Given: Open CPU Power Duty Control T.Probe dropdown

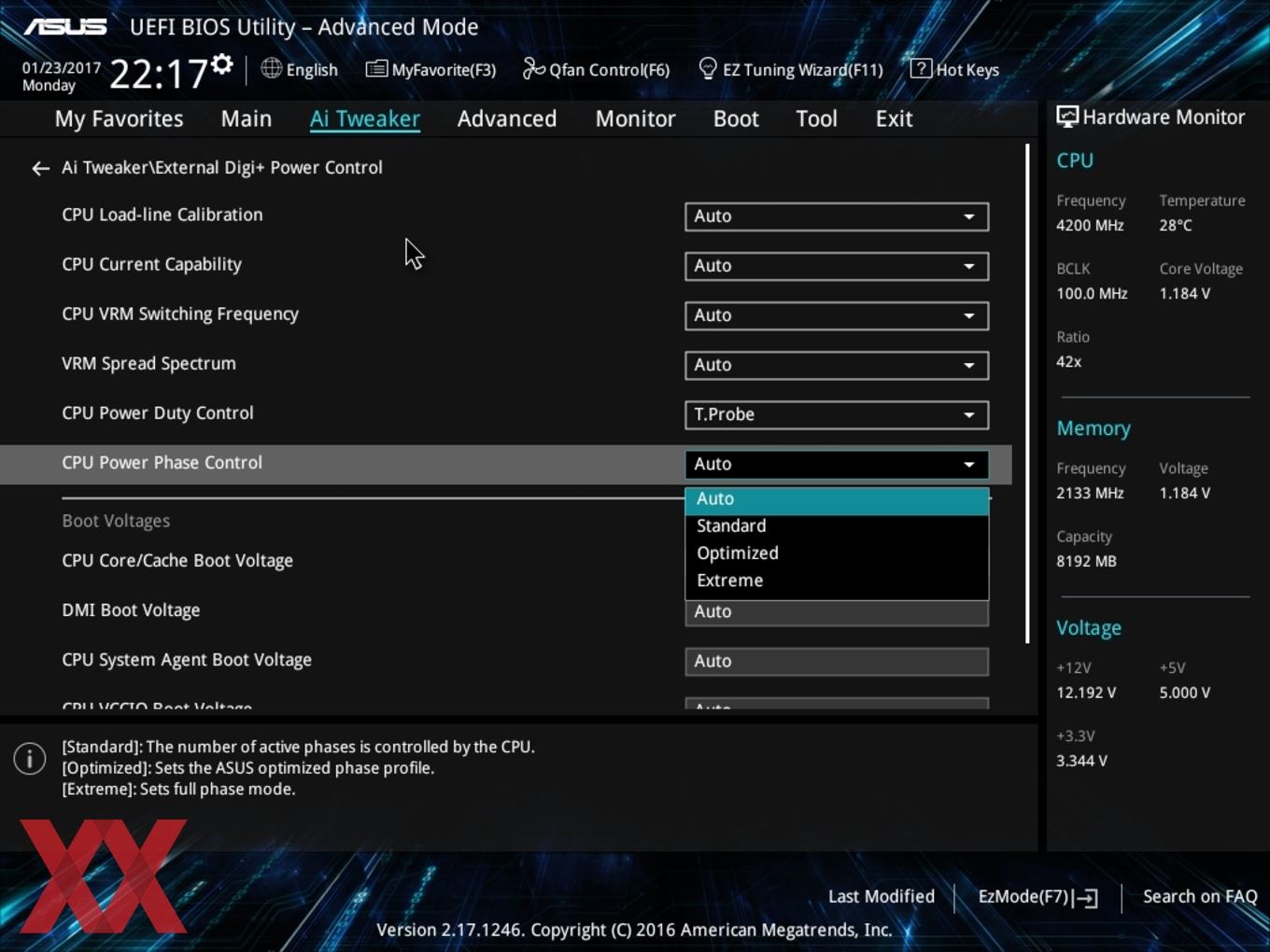Looking at the screenshot, I should (x=837, y=414).
